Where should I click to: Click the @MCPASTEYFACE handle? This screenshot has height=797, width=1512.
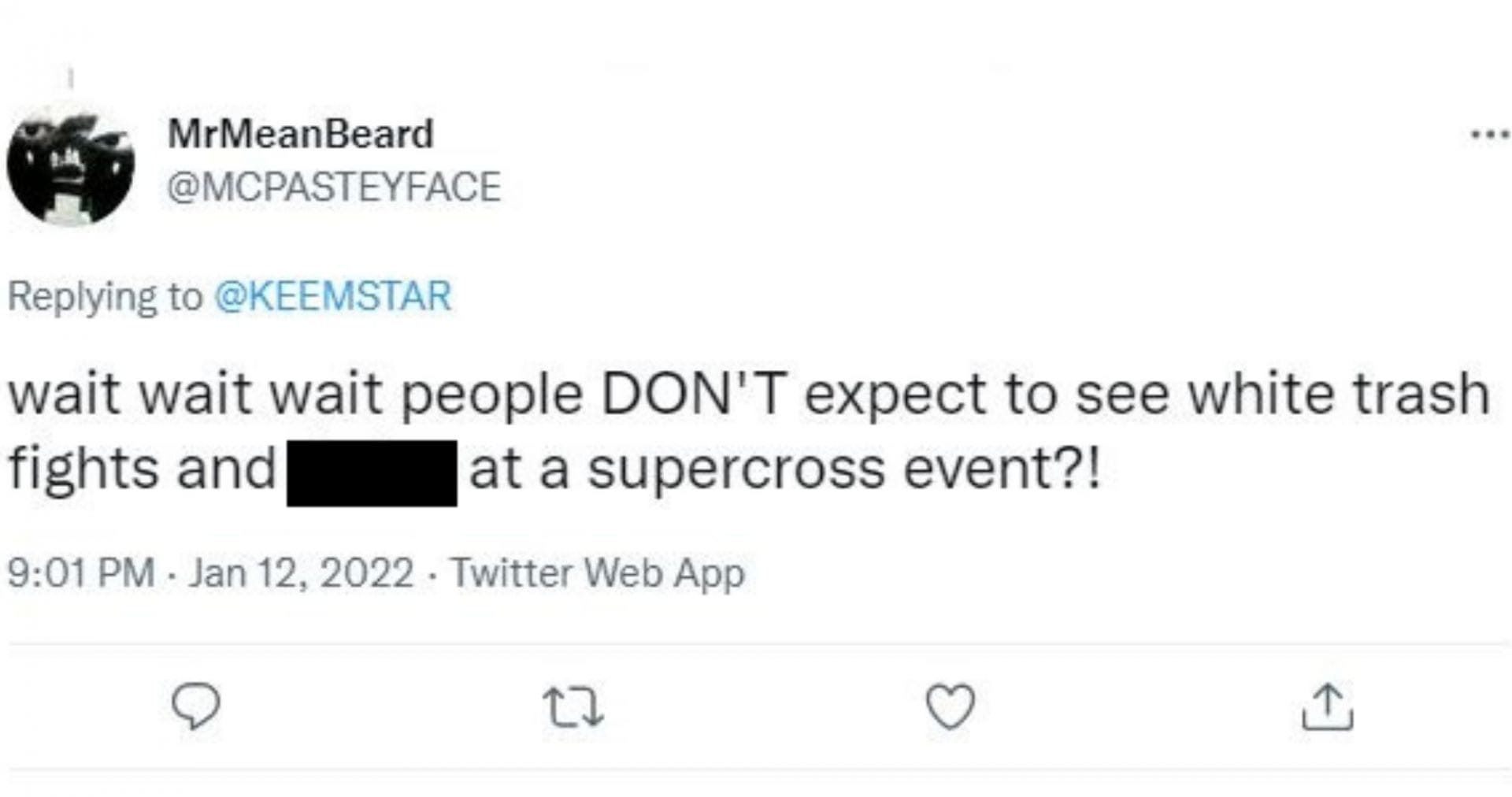point(334,187)
